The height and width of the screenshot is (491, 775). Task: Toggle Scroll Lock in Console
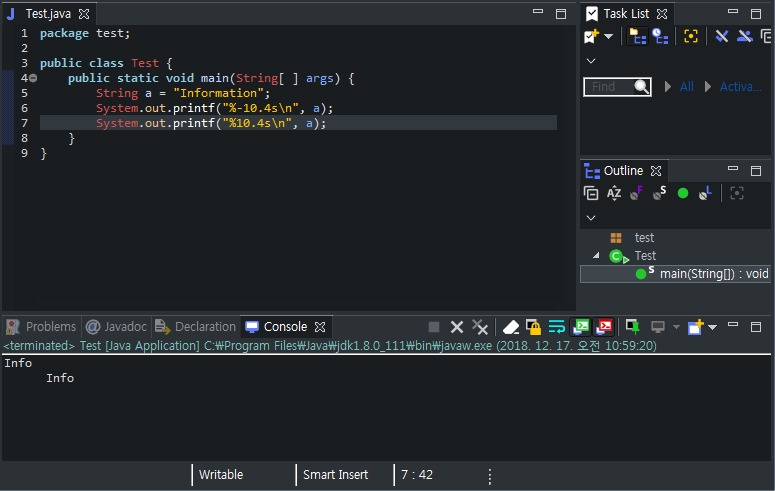[533, 327]
